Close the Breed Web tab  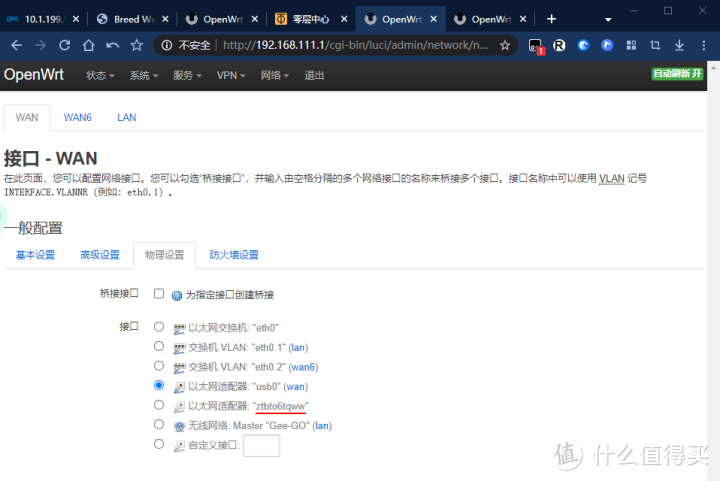[x=165, y=19]
